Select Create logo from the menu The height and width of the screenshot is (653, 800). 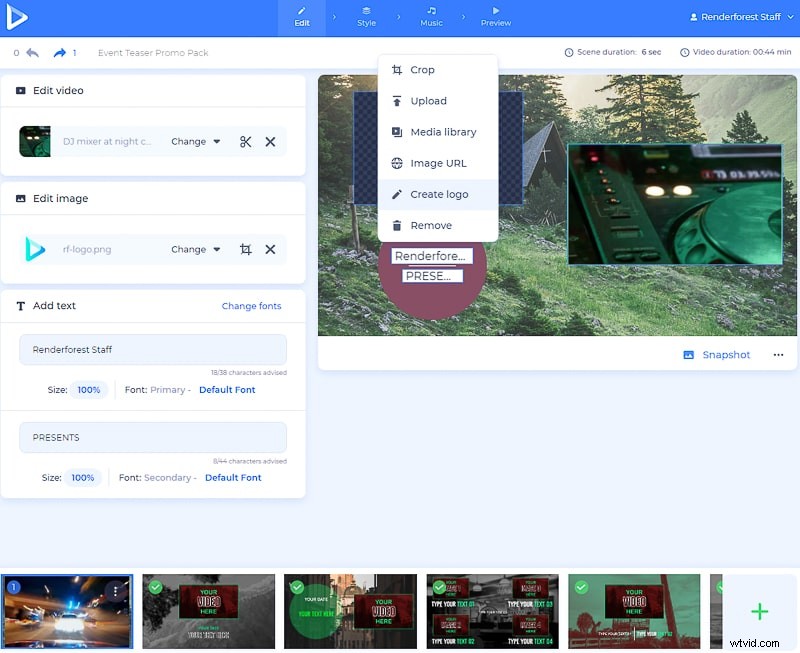(438, 195)
